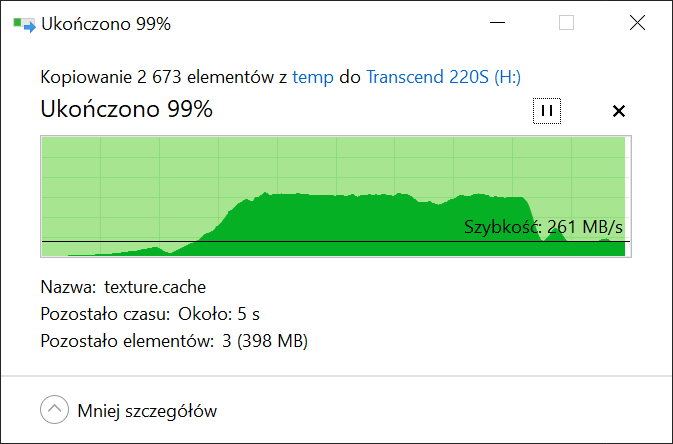Click the "Ukończono 99%" progress heading
The image size is (673, 444).
coord(126,110)
